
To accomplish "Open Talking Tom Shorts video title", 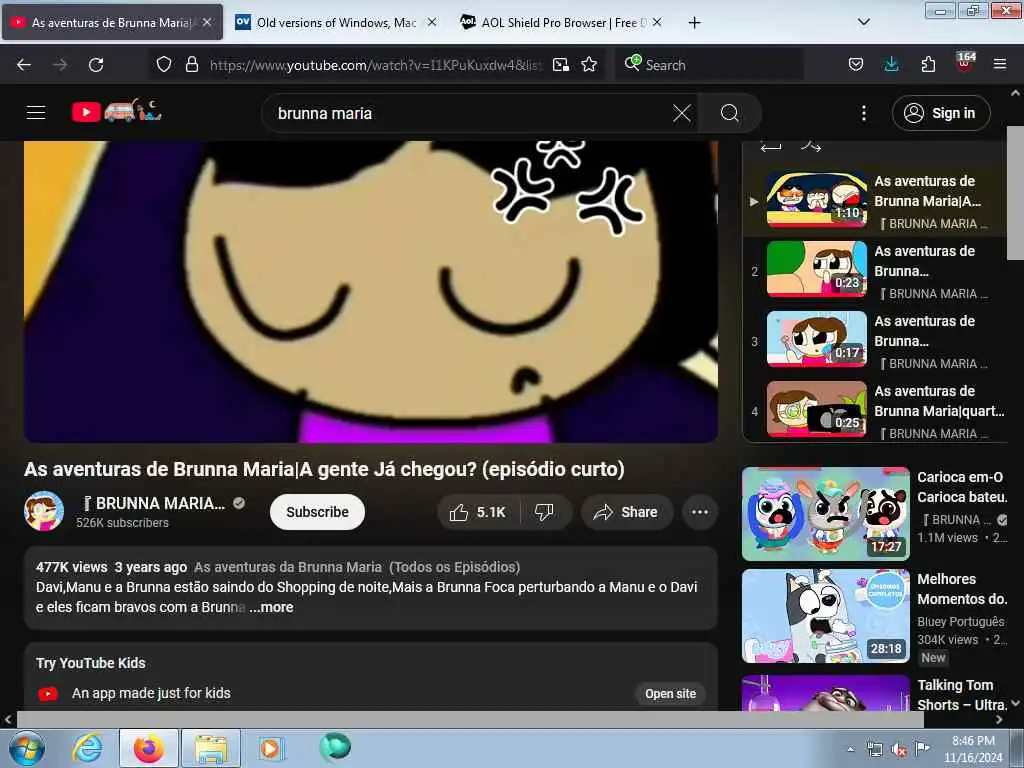I will 962,695.
